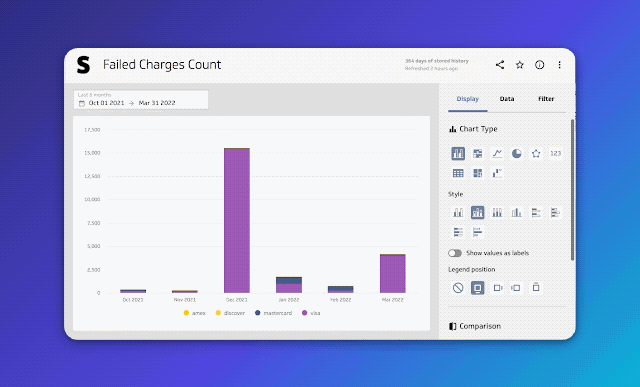Select the 123 number chart type
Image resolution: width=640 pixels, height=387 pixels.
click(556, 153)
